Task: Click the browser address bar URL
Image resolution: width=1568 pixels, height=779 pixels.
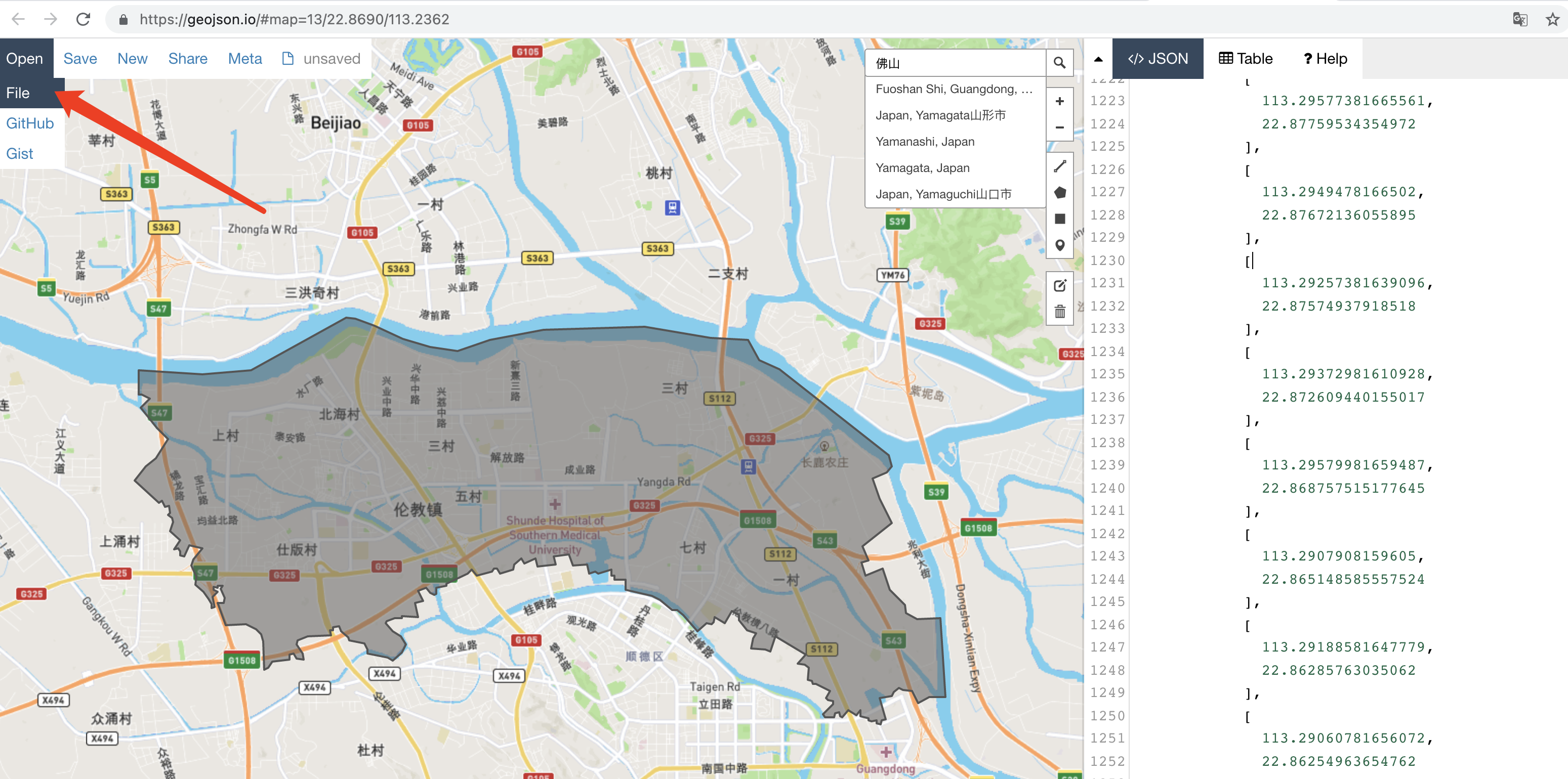Action: (295, 19)
